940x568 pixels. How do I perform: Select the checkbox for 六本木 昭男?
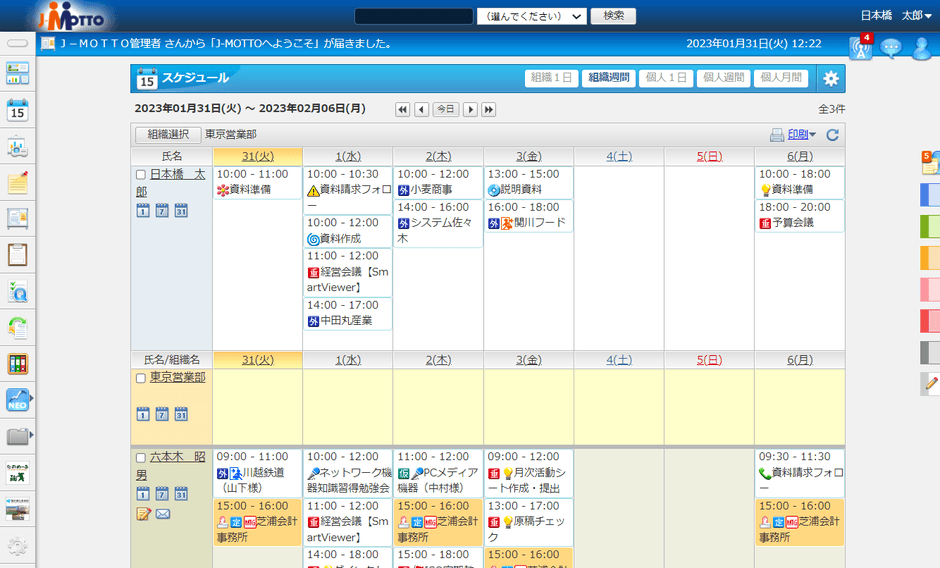[141, 457]
